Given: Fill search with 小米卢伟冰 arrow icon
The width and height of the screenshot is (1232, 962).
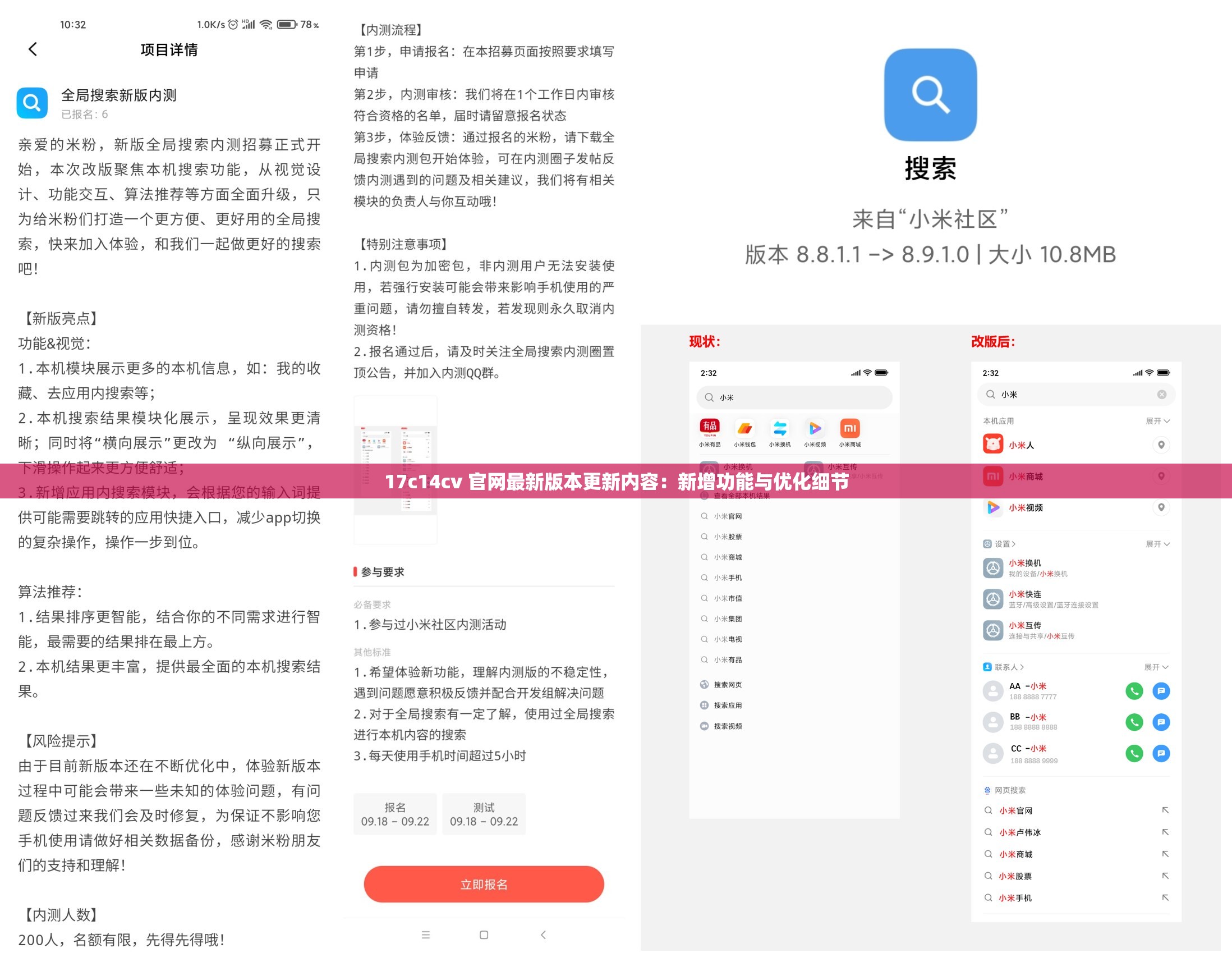Looking at the screenshot, I should (x=1165, y=832).
